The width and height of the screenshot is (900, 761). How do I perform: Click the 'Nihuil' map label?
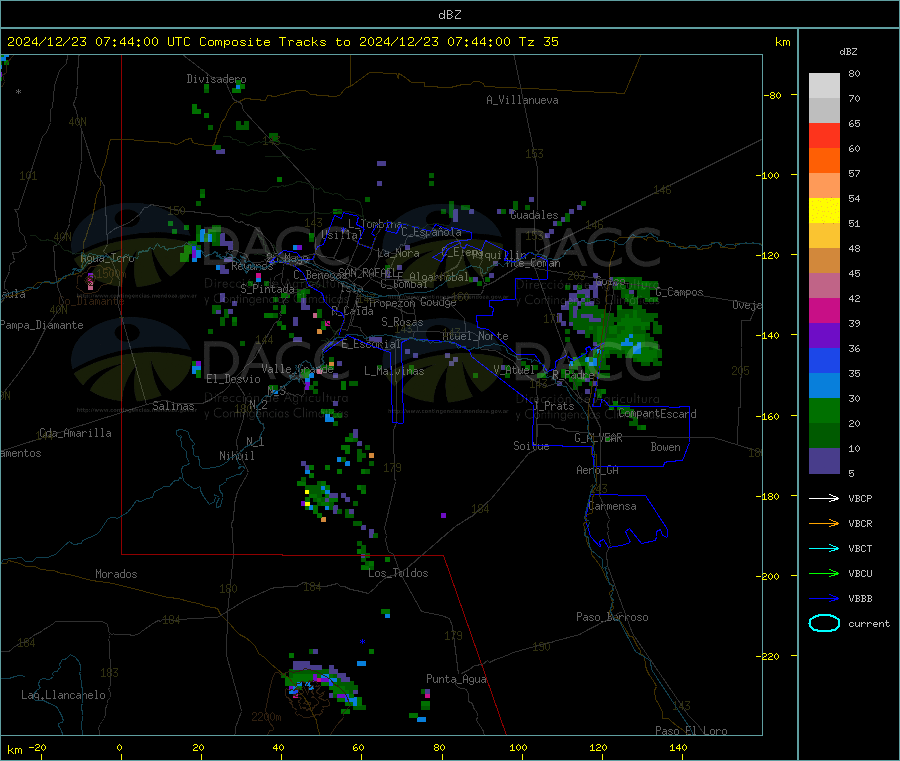236,456
